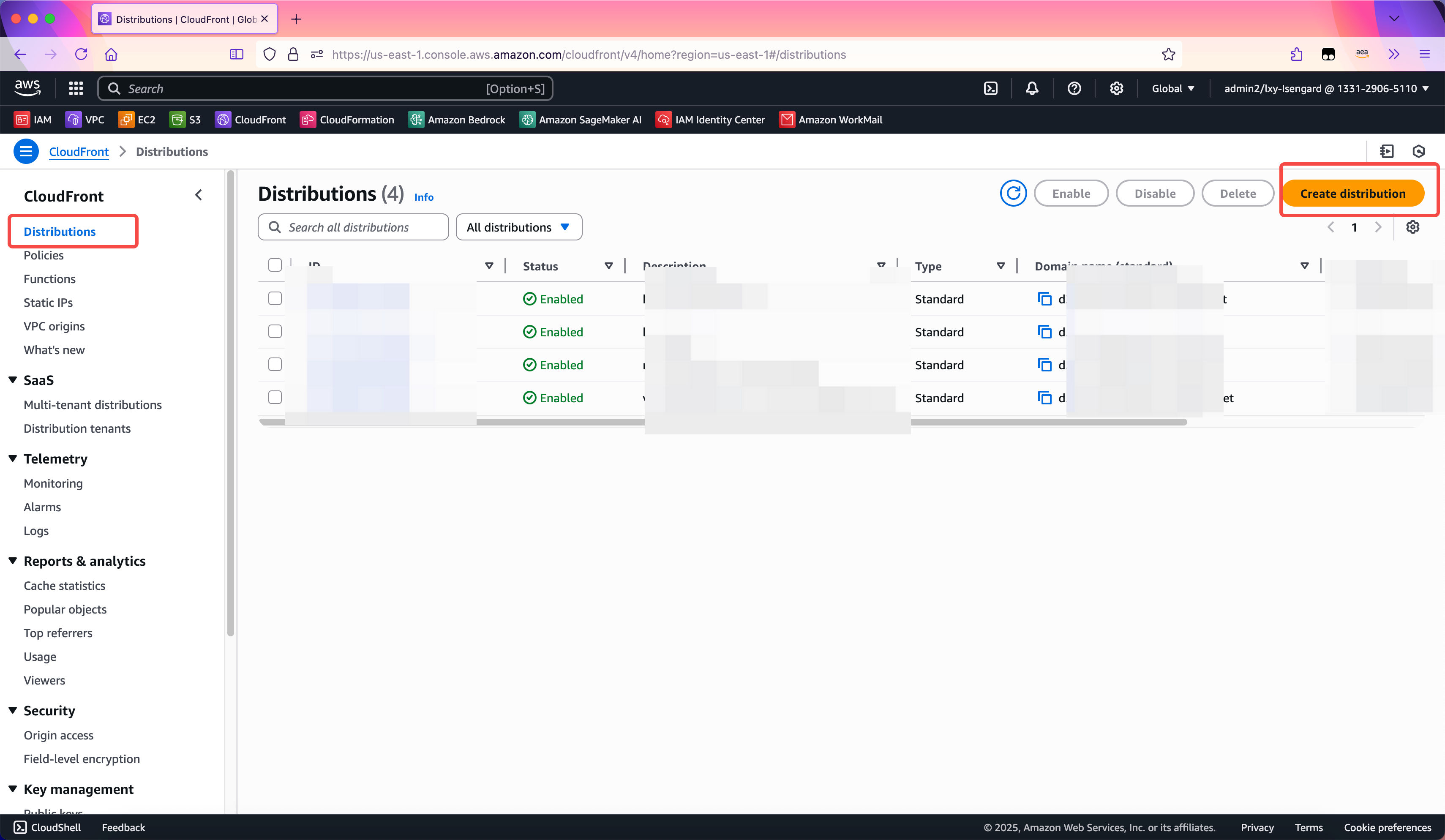Viewport: 1445px width, 840px height.
Task: Open the Amazon WorkMail shortcut
Action: click(x=830, y=119)
